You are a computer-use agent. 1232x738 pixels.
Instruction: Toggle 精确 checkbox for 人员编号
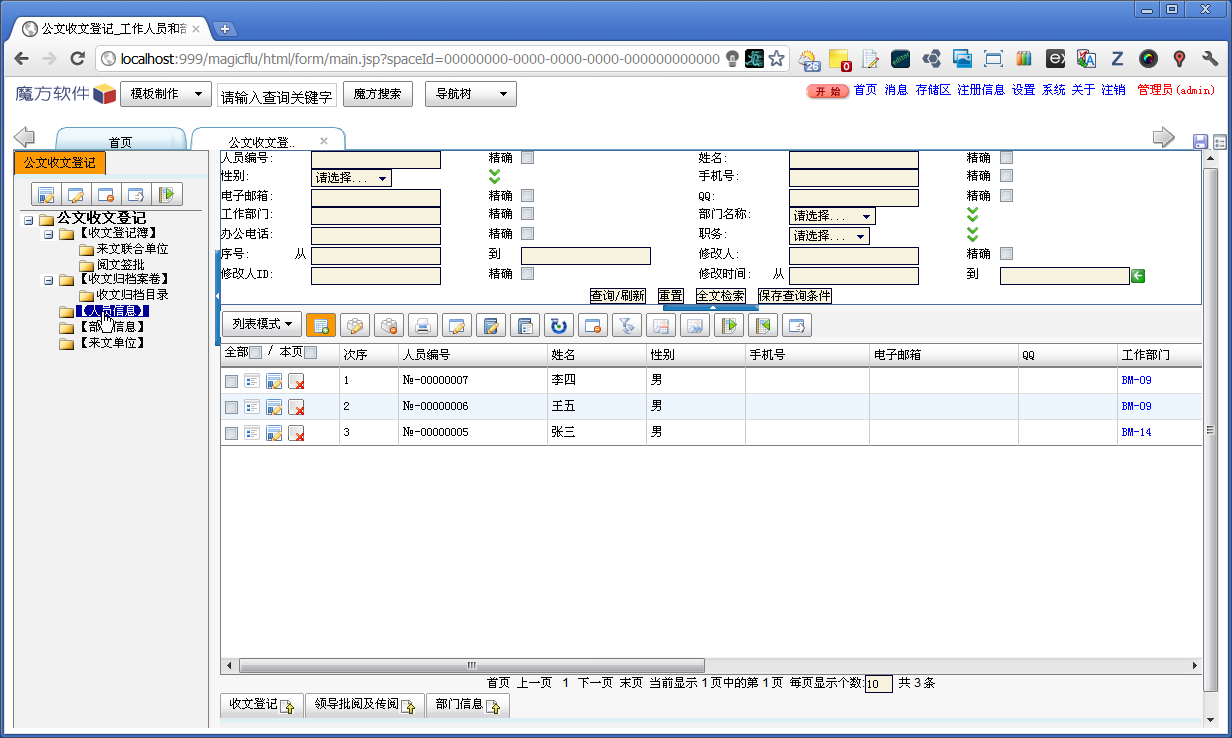pyautogui.click(x=527, y=157)
